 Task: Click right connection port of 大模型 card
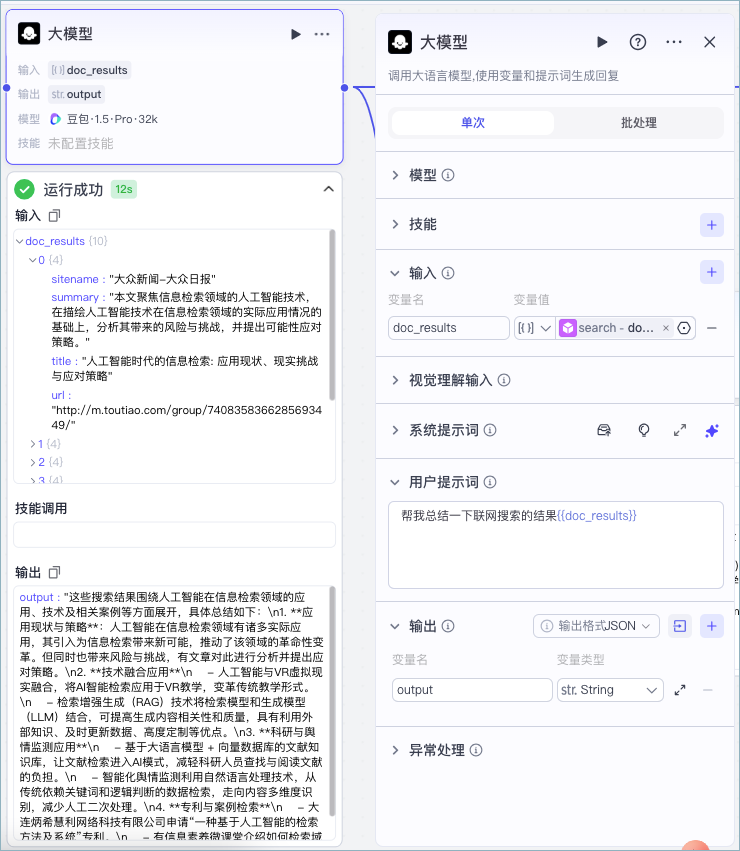pyautogui.click(x=344, y=87)
